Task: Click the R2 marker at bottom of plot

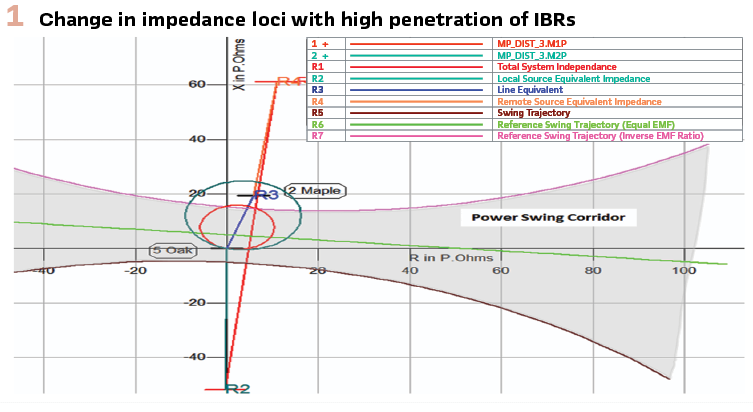Action: point(236,388)
